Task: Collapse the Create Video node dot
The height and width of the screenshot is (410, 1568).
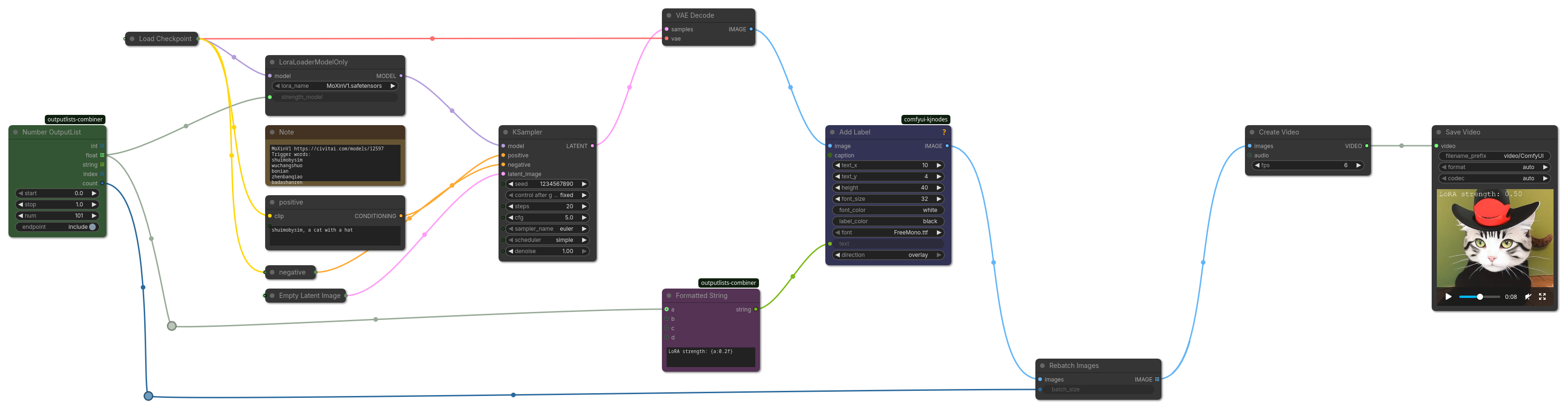Action: coord(1252,132)
